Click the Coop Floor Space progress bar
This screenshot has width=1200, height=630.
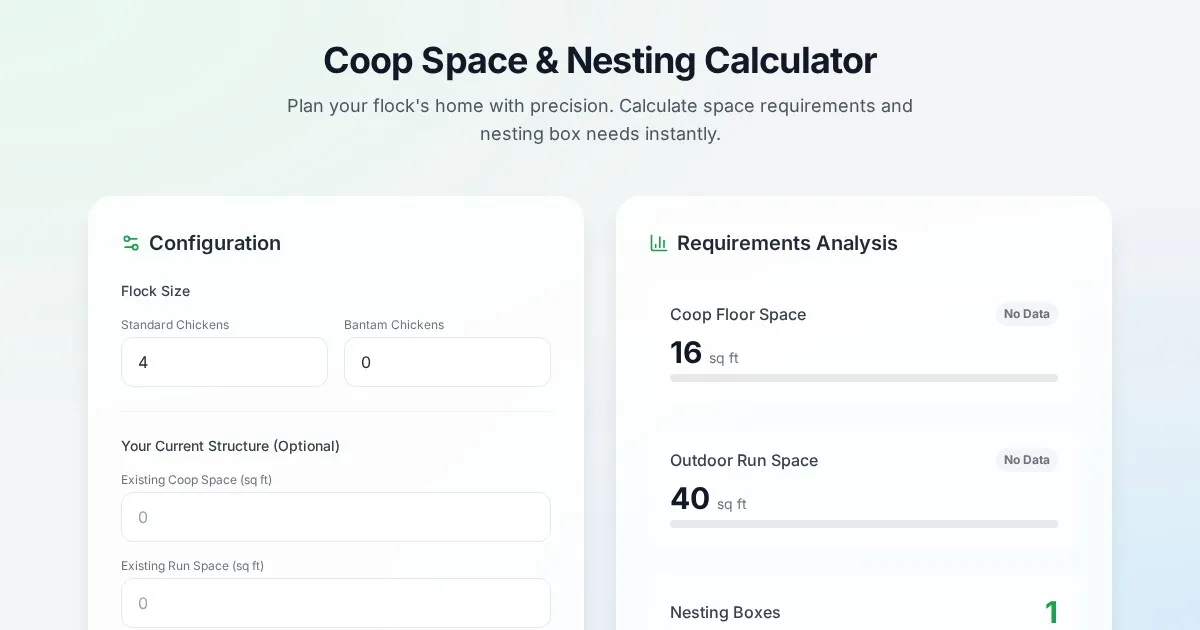863,378
